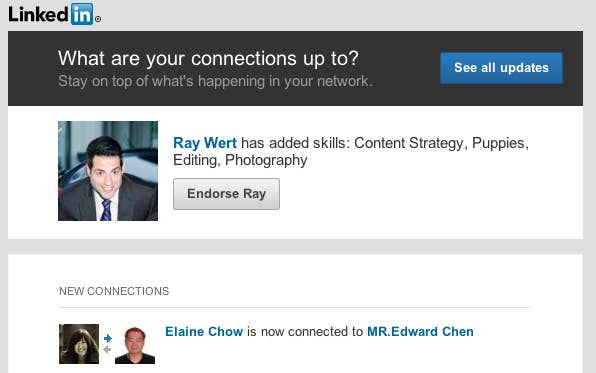Endorse Ray using the gray button

click(x=227, y=194)
